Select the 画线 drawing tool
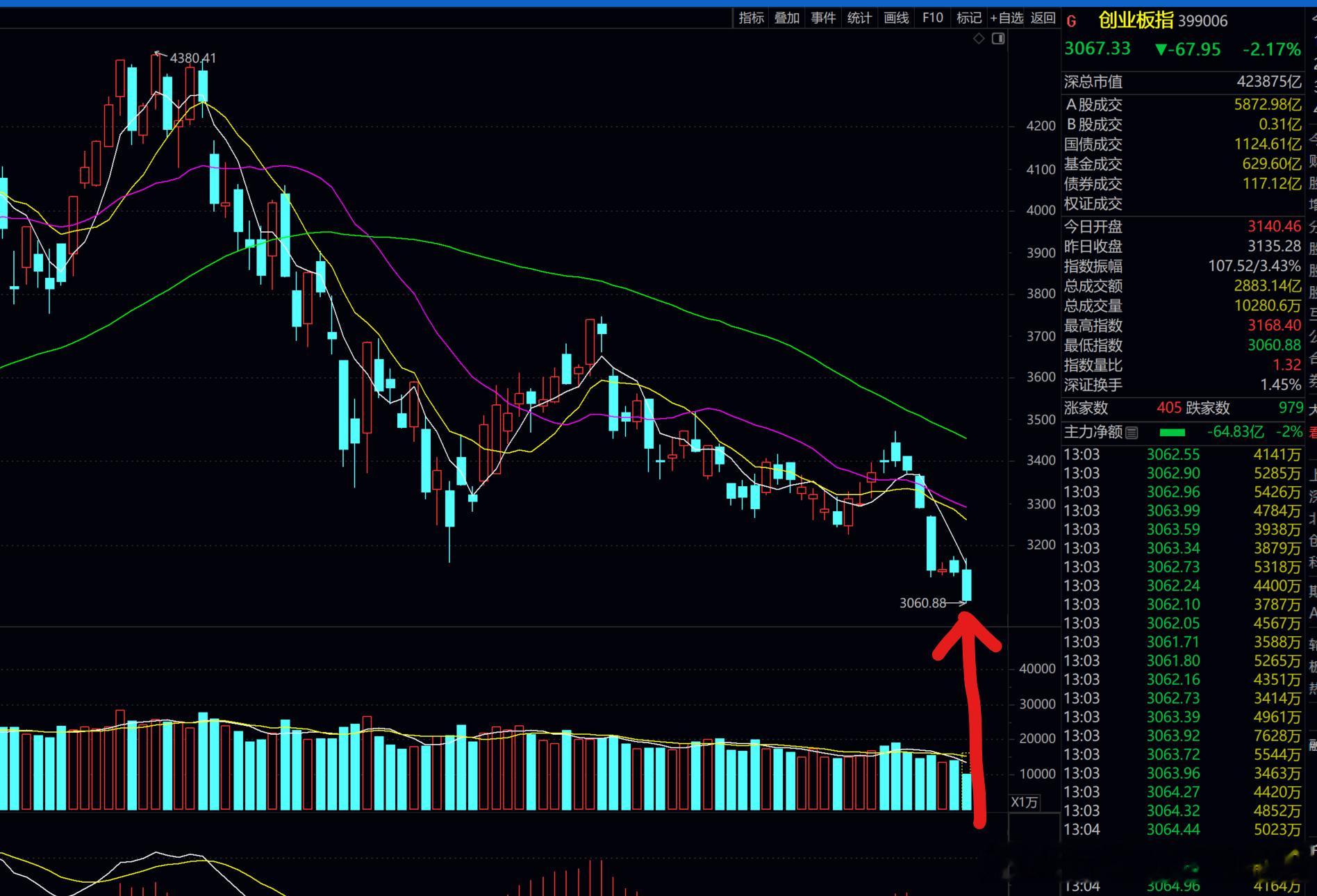Image resolution: width=1317 pixels, height=896 pixels. point(896,18)
